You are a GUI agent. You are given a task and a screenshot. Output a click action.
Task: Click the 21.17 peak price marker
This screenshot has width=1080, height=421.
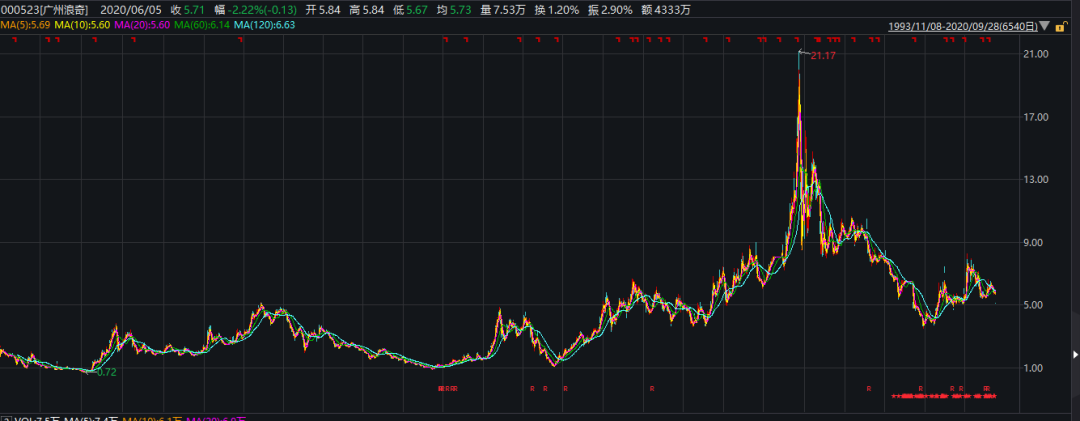822,55
